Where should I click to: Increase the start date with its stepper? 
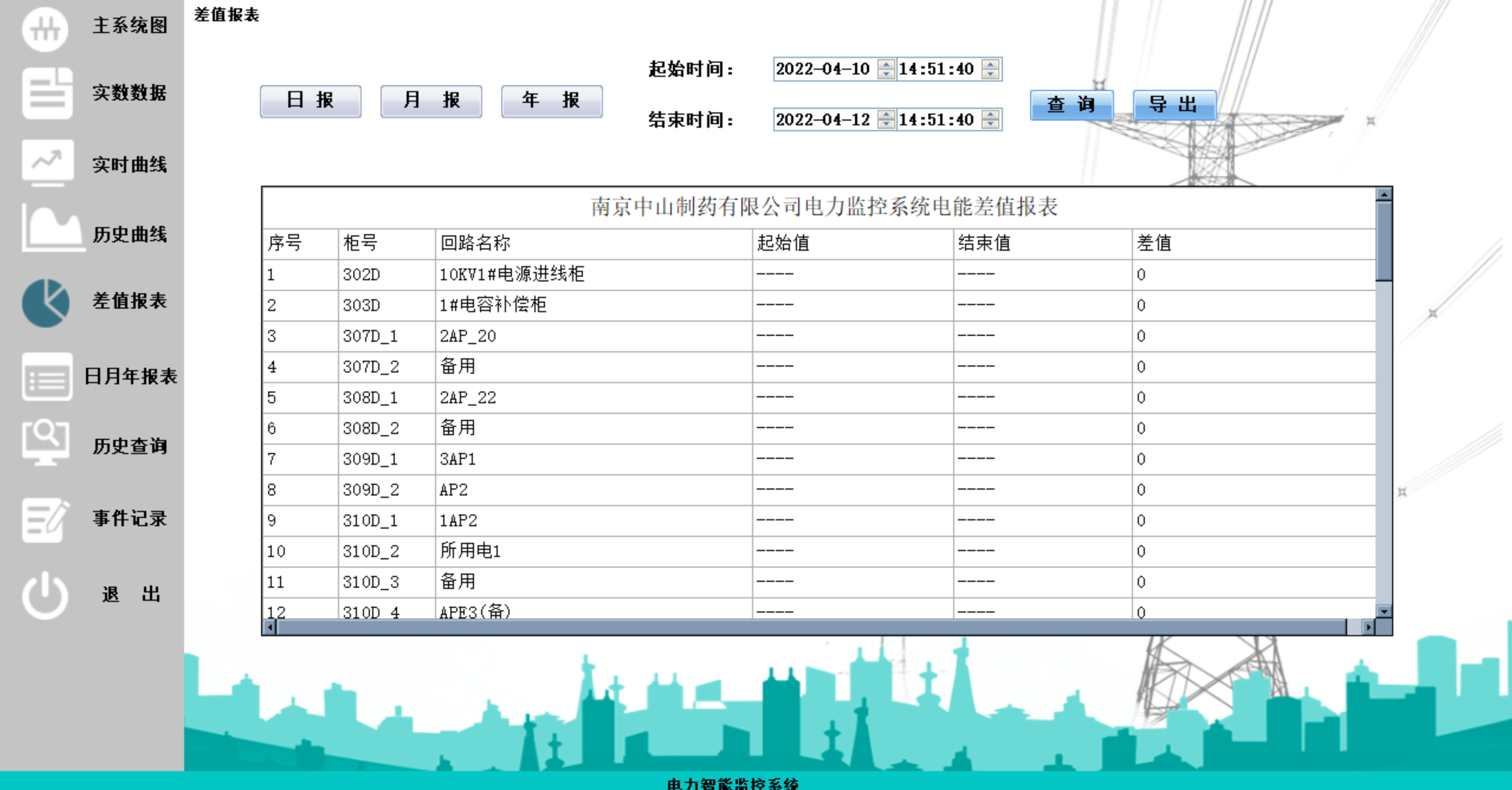pos(885,65)
